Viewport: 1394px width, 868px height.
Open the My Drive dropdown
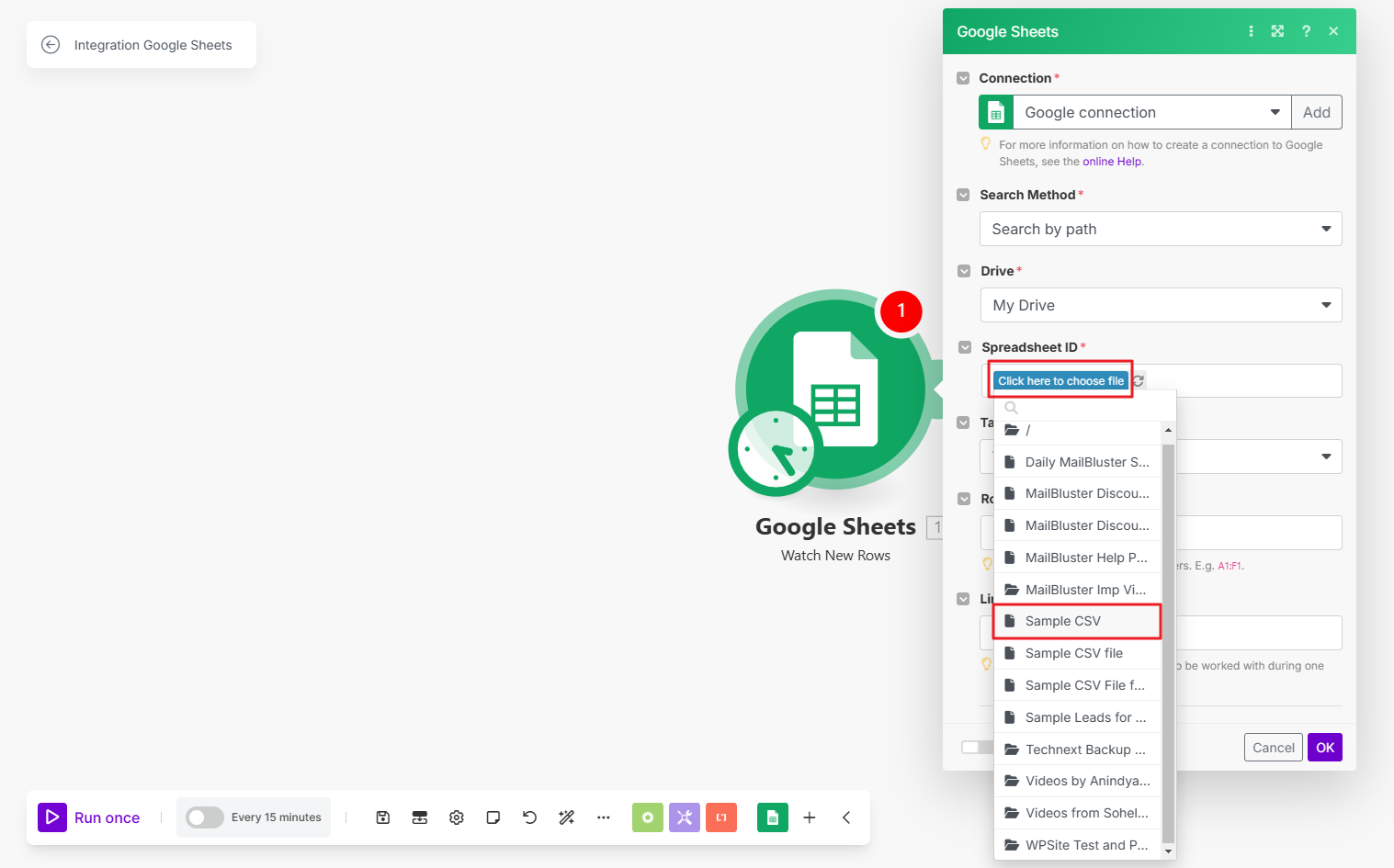click(x=1160, y=305)
